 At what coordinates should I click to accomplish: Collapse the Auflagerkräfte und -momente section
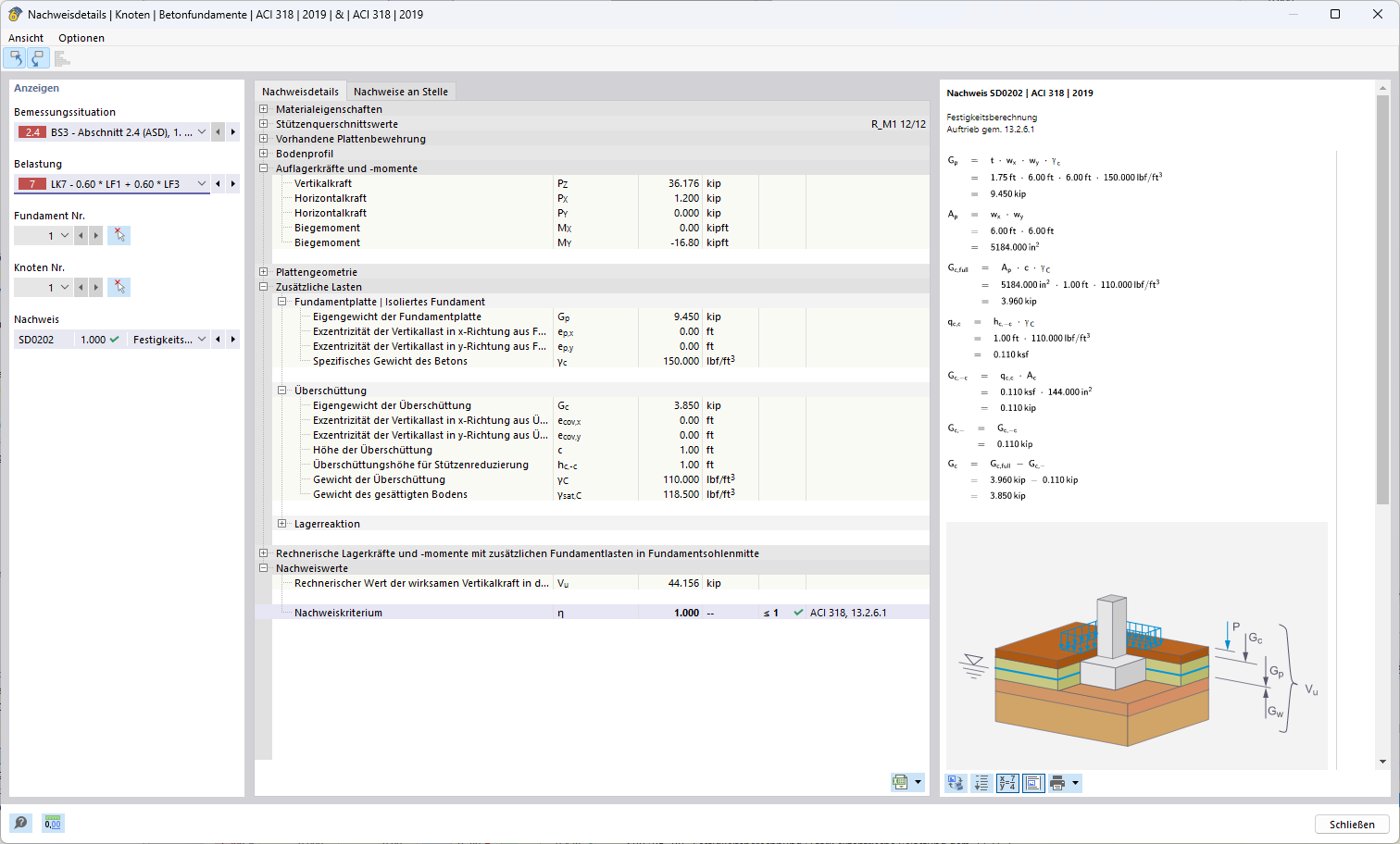click(263, 168)
